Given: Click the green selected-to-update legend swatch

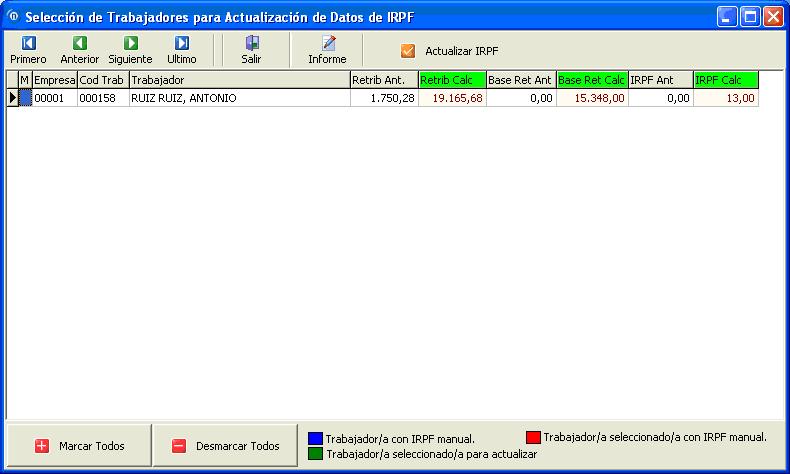Looking at the screenshot, I should [x=315, y=453].
